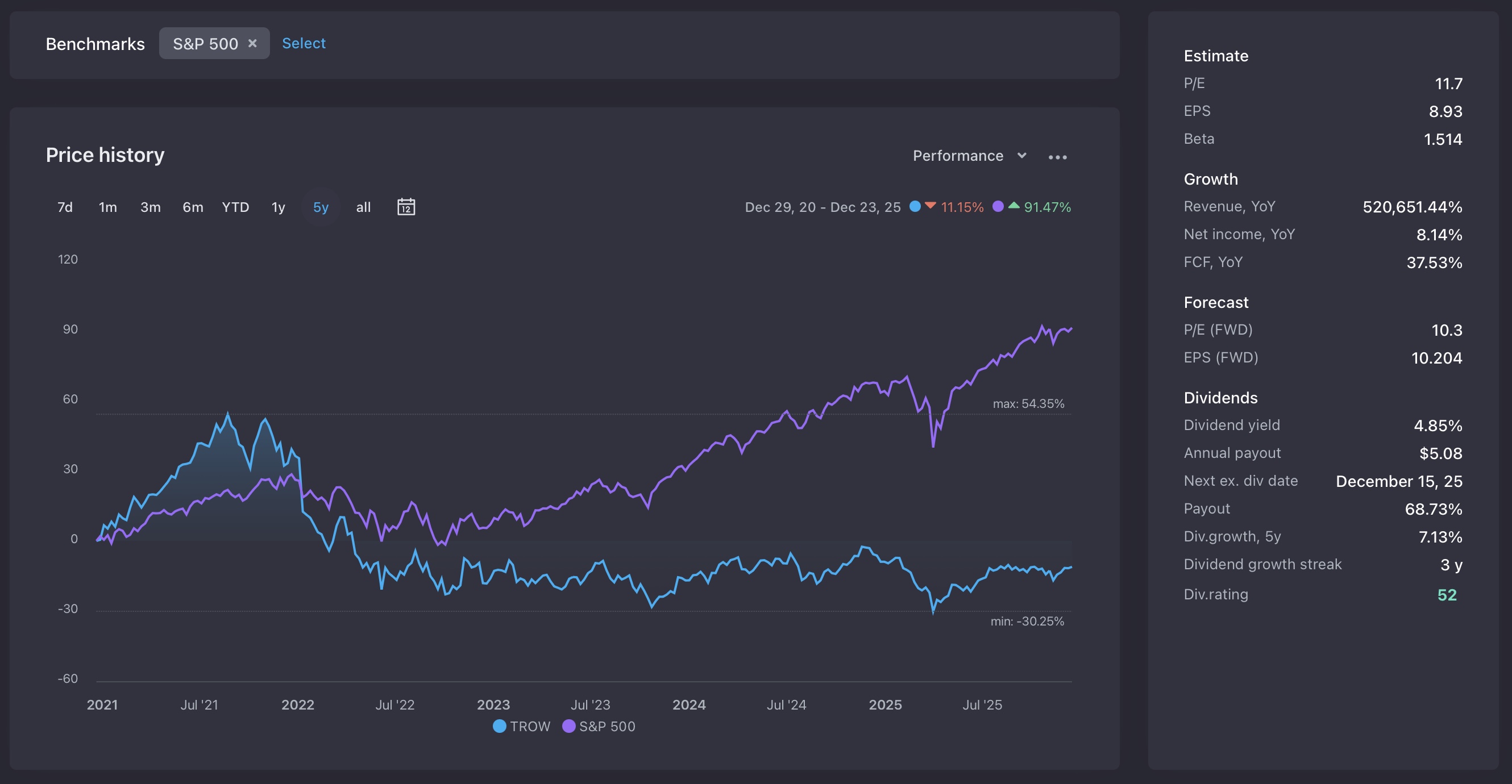Expand the Performance dropdown chevron
This screenshot has width=1512, height=784.
click(x=1022, y=156)
